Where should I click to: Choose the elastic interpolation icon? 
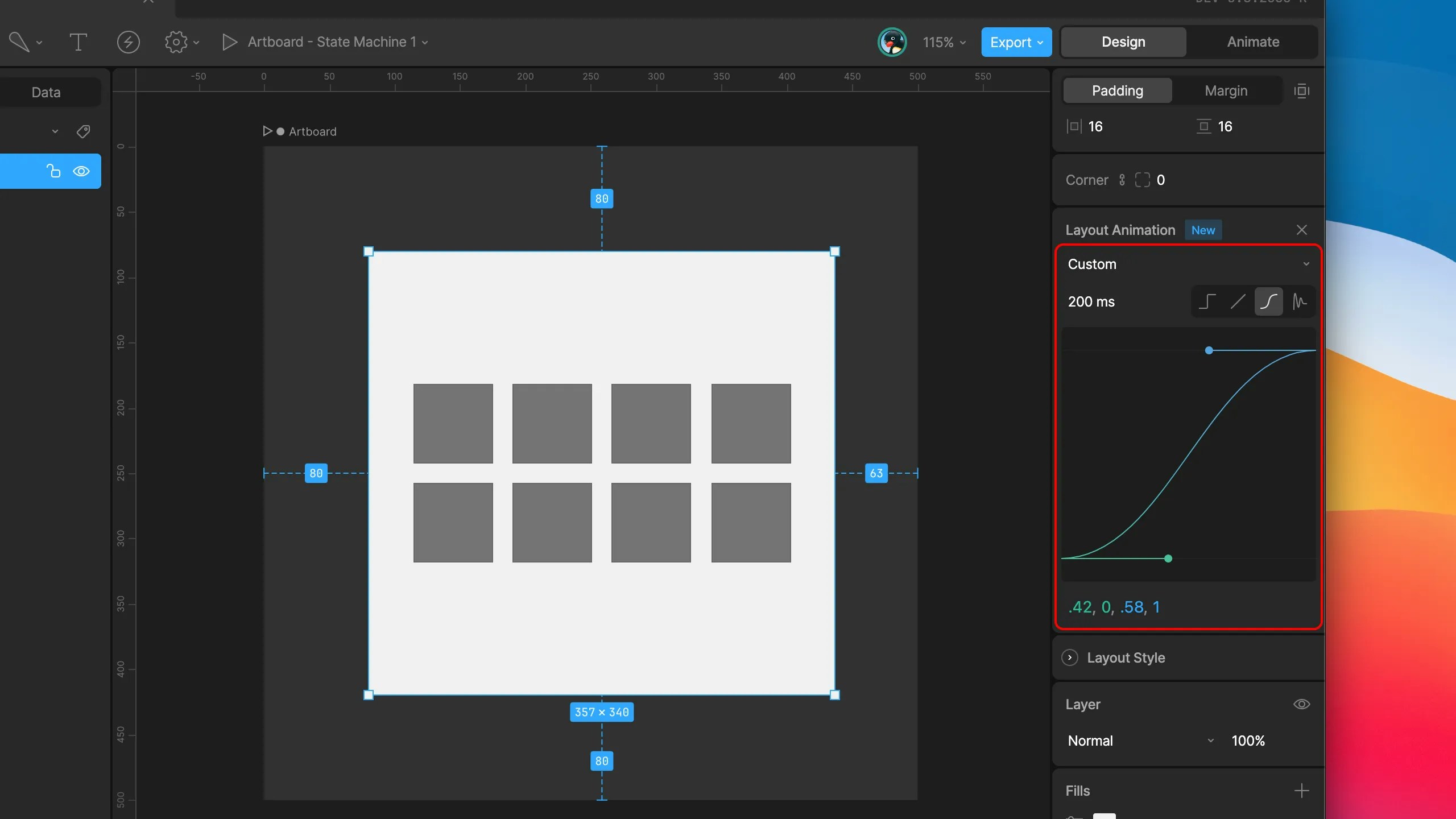[1299, 301]
